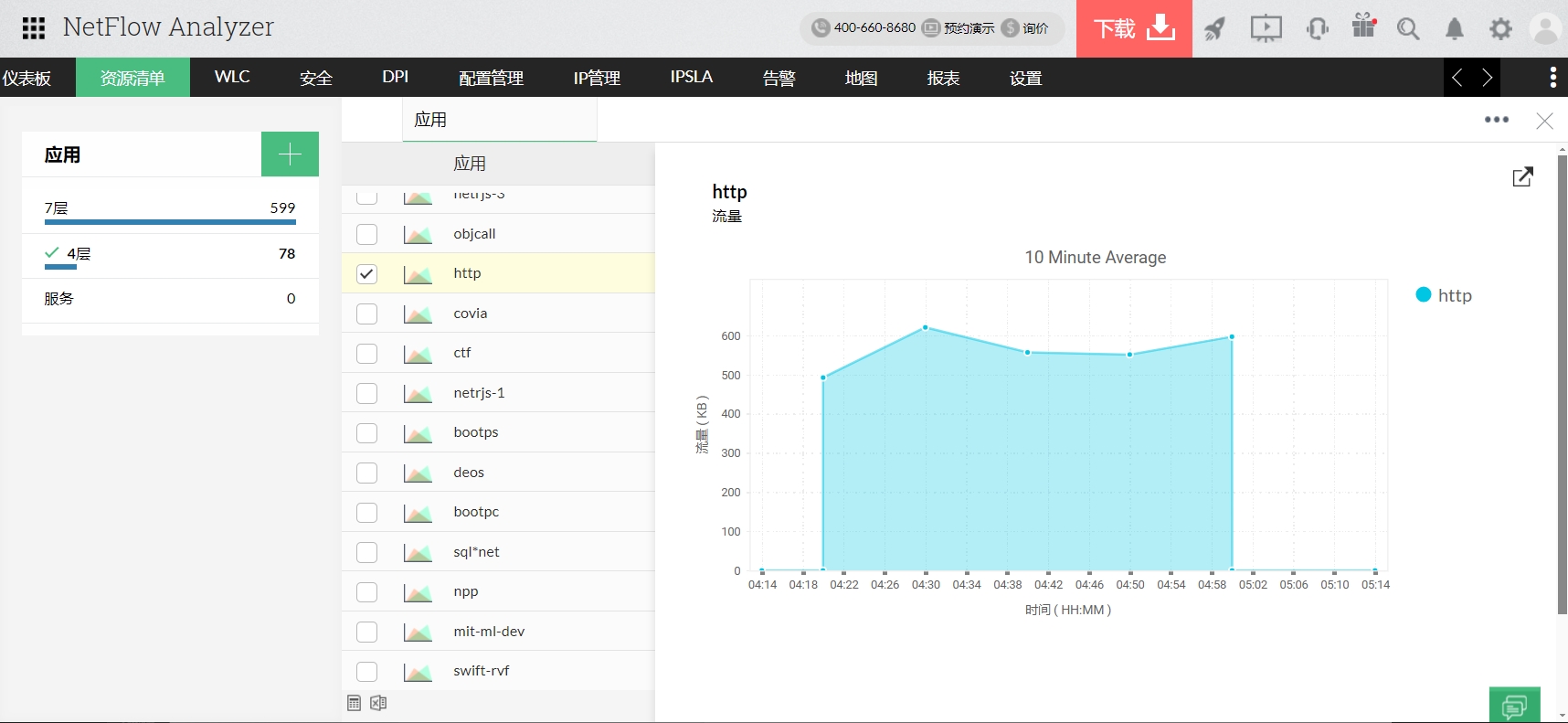Open the vertical ellipsis navigation menu

[1552, 78]
